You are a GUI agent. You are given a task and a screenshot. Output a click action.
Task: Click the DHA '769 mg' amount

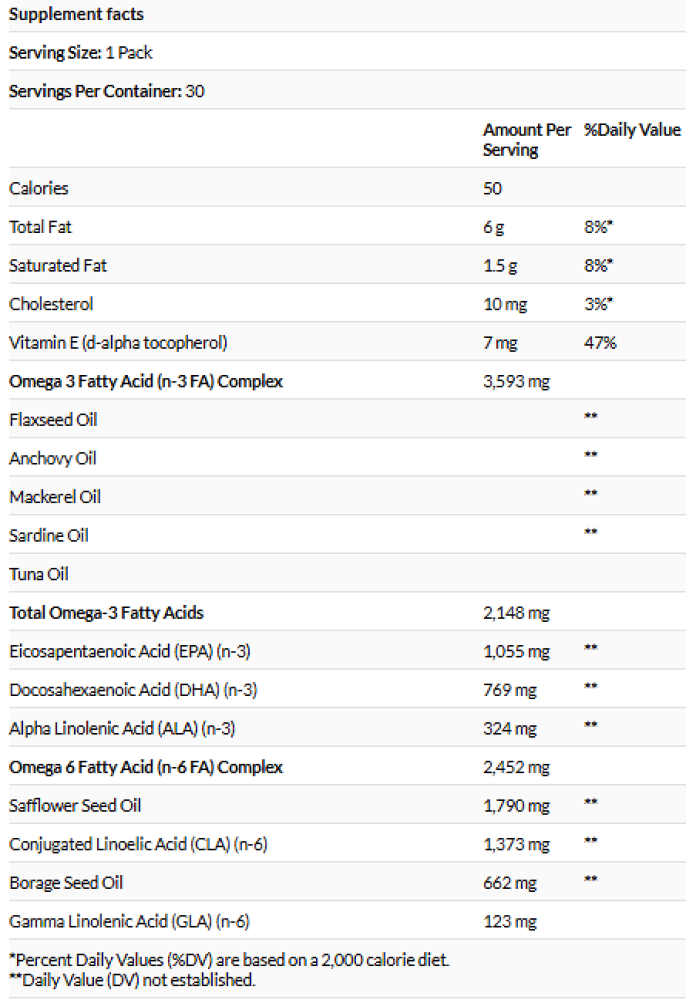pyautogui.click(x=510, y=690)
